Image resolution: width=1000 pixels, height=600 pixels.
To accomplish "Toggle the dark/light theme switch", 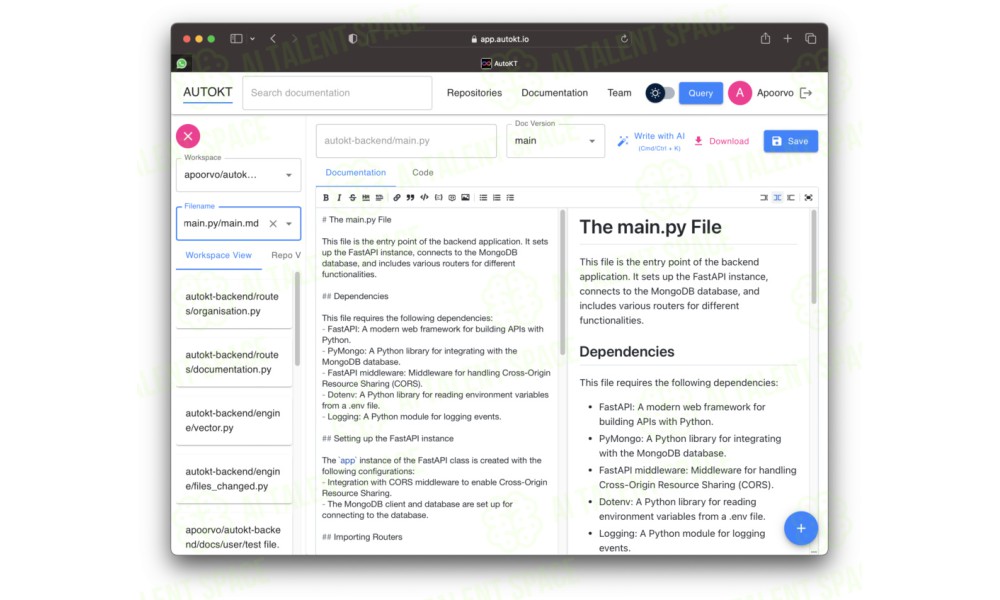I will (x=660, y=93).
